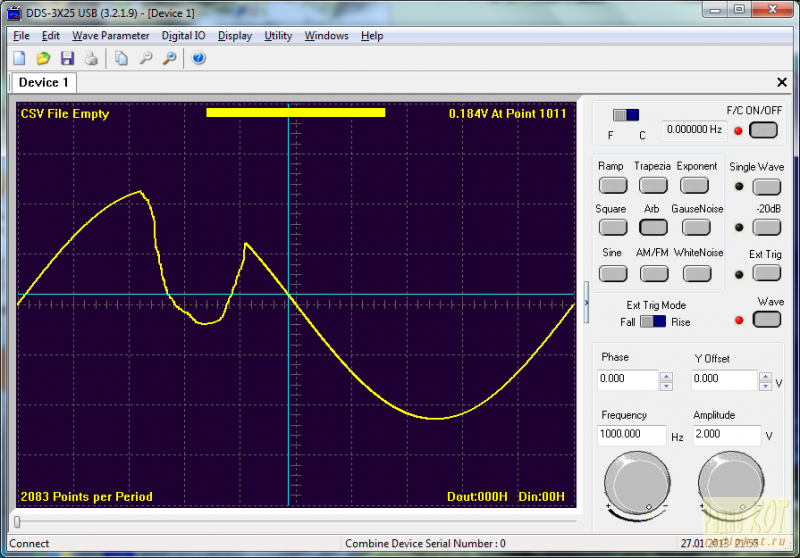
Task: Click the horizontal slider handle below waveform
Action: coord(17,522)
